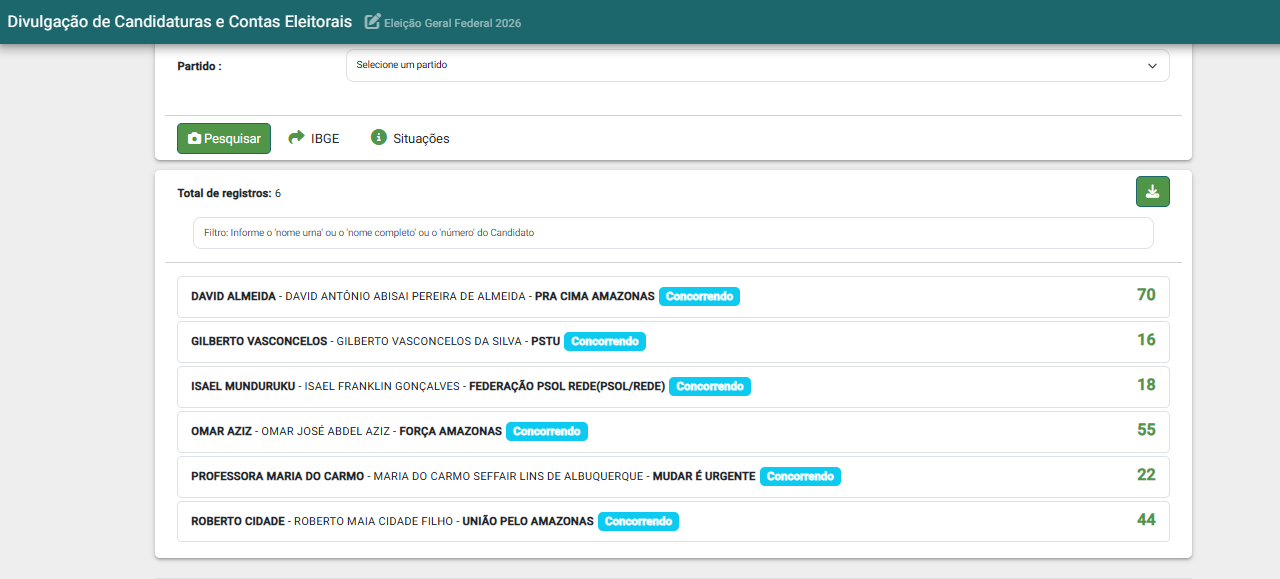1280x579 pixels.
Task: Click candidate number 22
Action: [1146, 475]
